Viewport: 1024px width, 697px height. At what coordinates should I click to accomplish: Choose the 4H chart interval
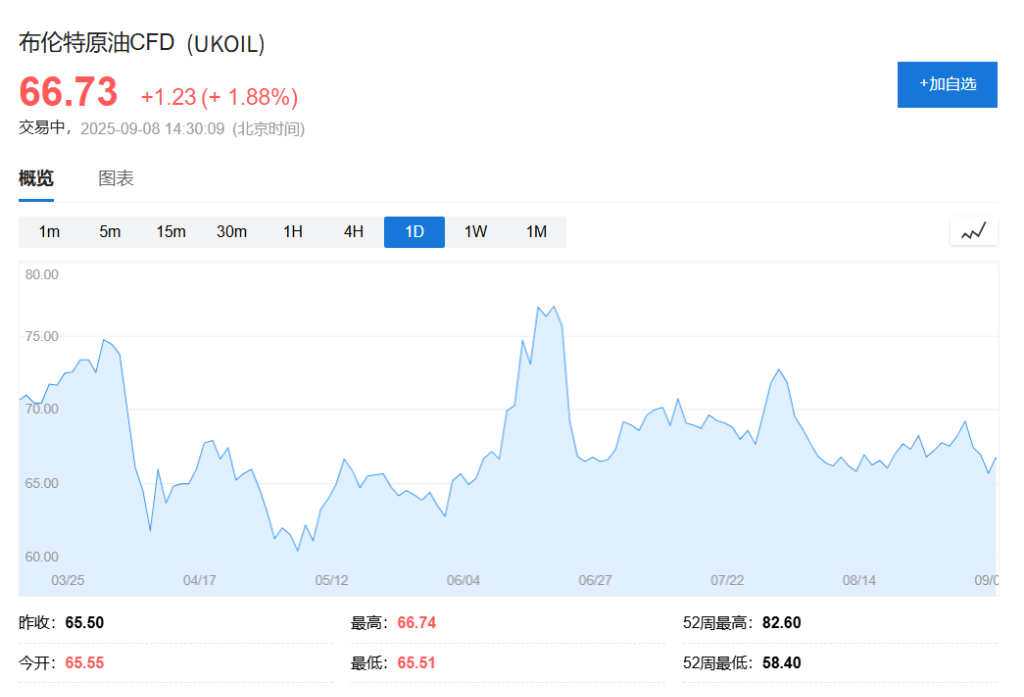[354, 232]
